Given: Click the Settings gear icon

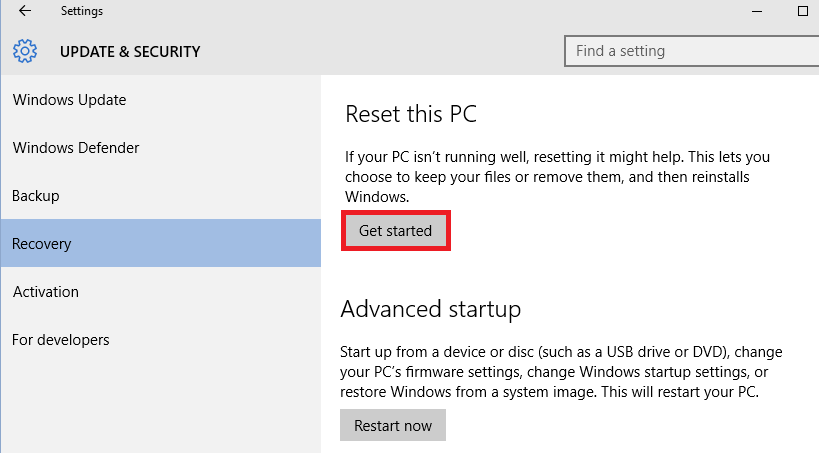Looking at the screenshot, I should click(25, 51).
